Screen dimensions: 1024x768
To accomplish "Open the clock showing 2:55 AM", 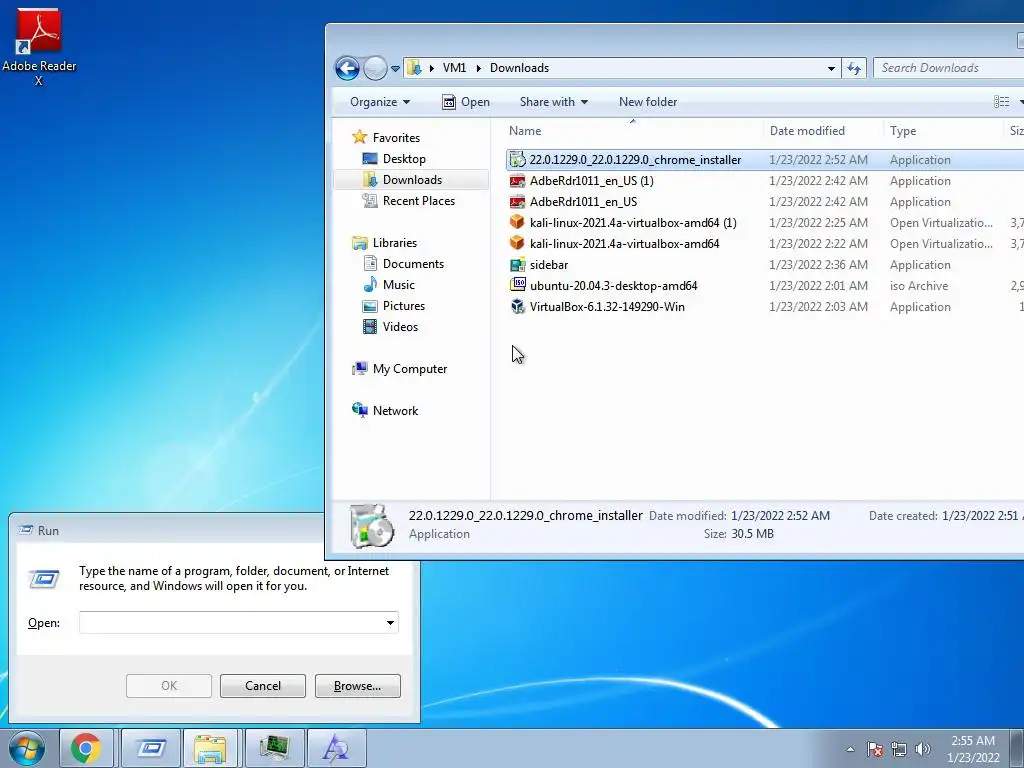I will click(x=973, y=748).
